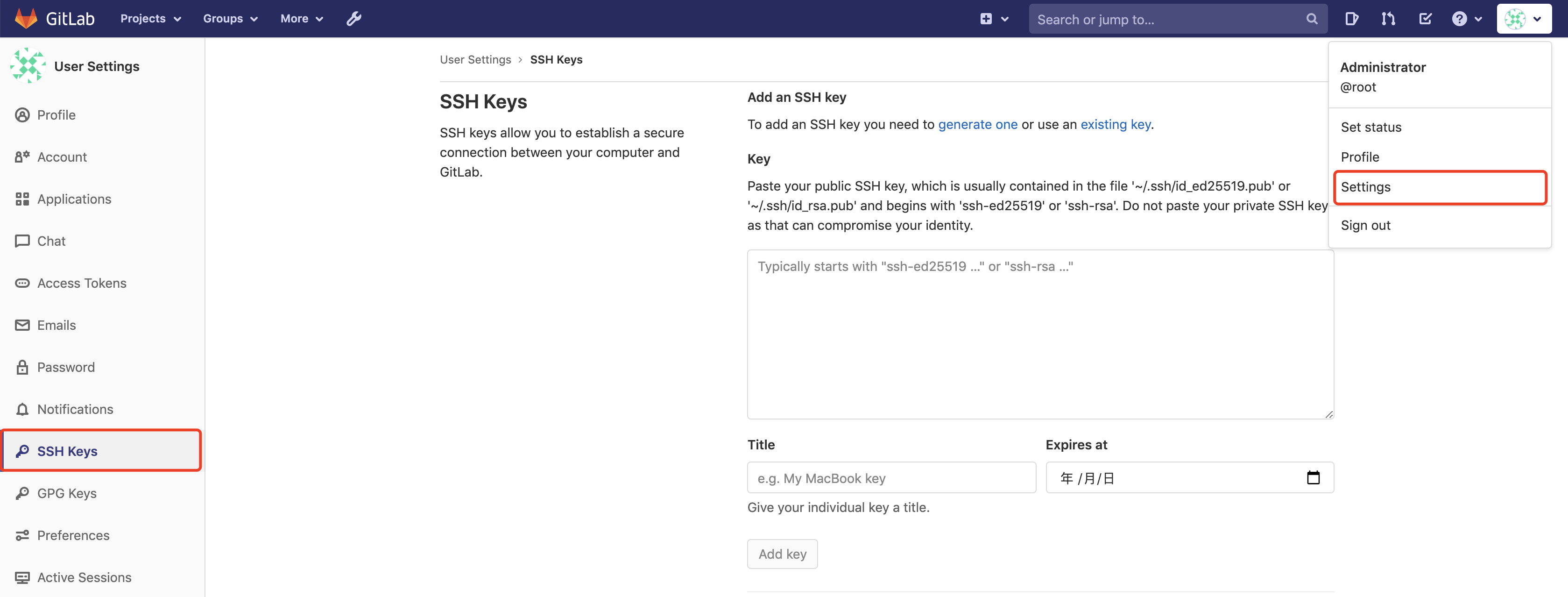
Task: Click the @root username text
Action: pyautogui.click(x=1358, y=87)
